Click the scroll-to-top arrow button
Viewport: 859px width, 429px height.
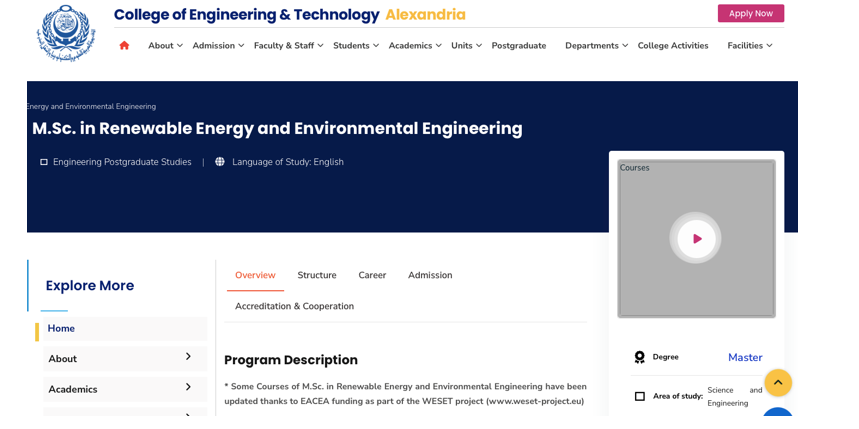click(x=778, y=382)
